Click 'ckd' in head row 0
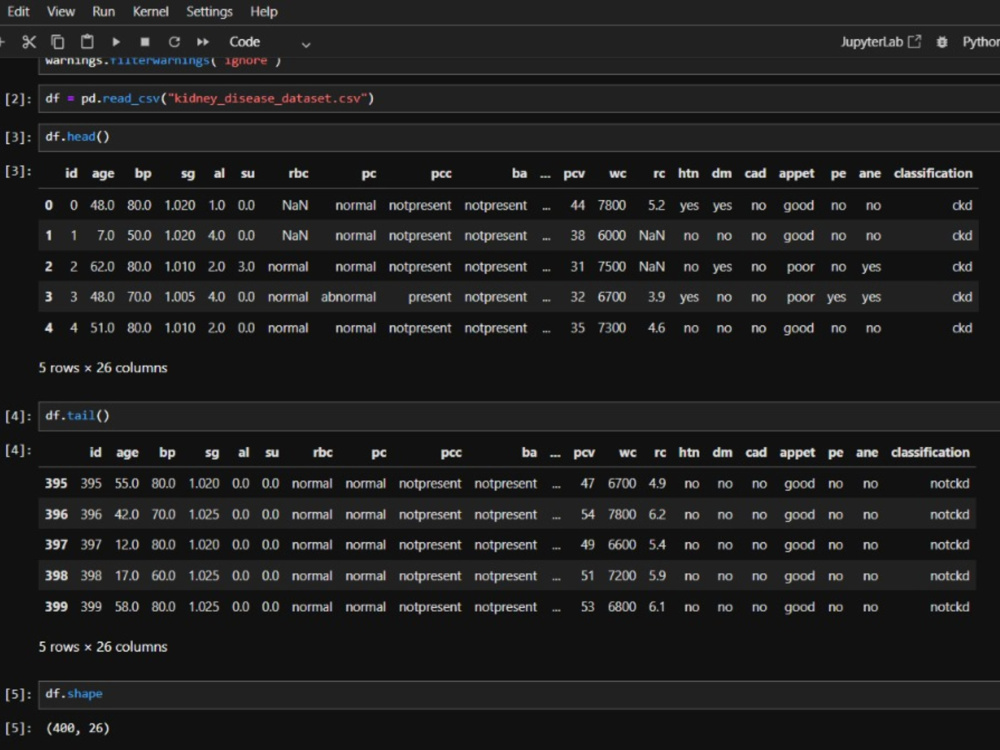The image size is (1000, 750). tap(962, 205)
